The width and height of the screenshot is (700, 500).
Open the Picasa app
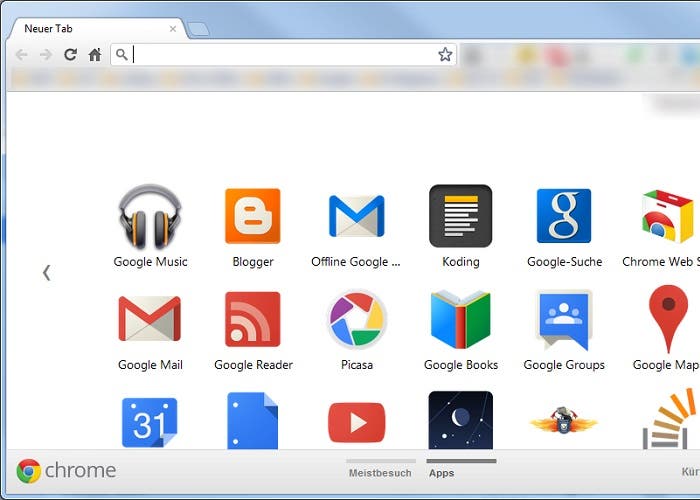point(356,320)
